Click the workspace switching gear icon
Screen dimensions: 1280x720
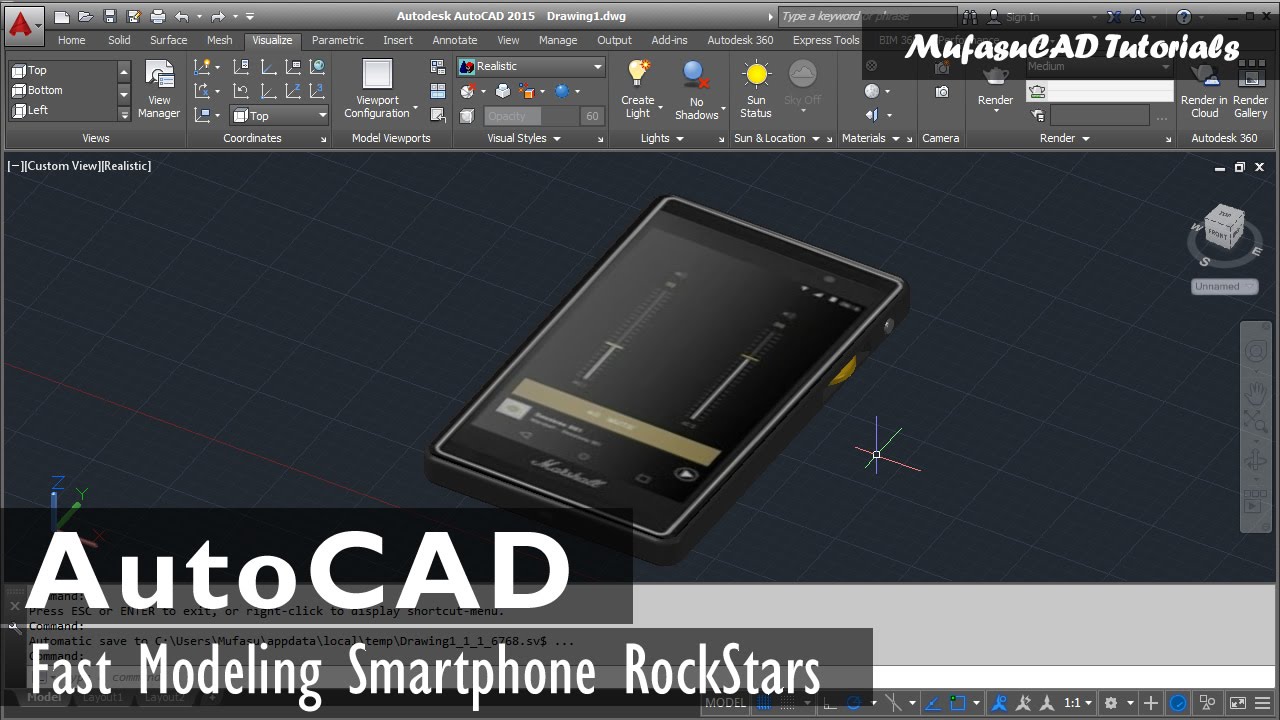1110,703
